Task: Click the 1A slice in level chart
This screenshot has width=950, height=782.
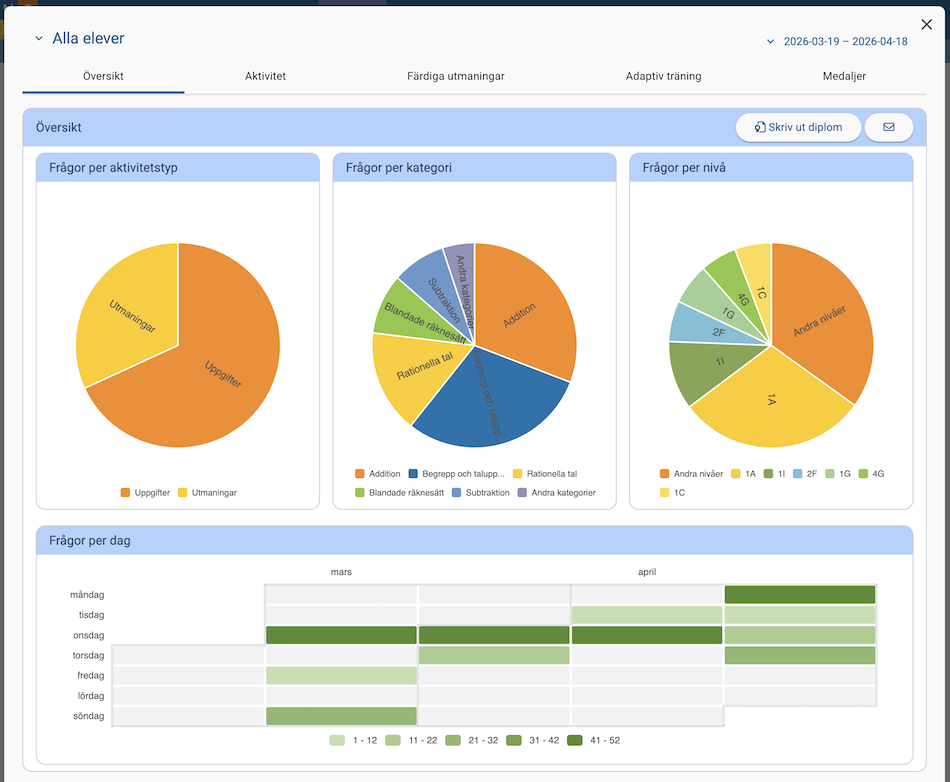Action: 770,405
